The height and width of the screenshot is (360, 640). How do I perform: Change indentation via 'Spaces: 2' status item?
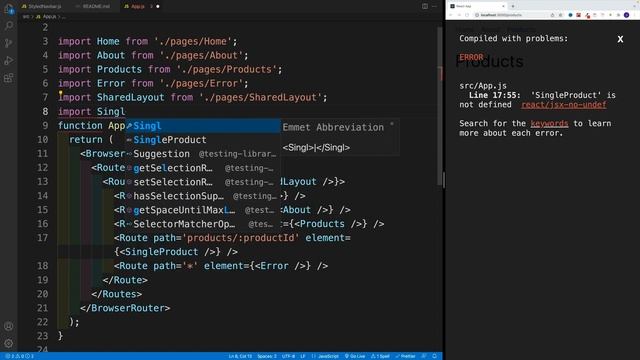pos(267,356)
